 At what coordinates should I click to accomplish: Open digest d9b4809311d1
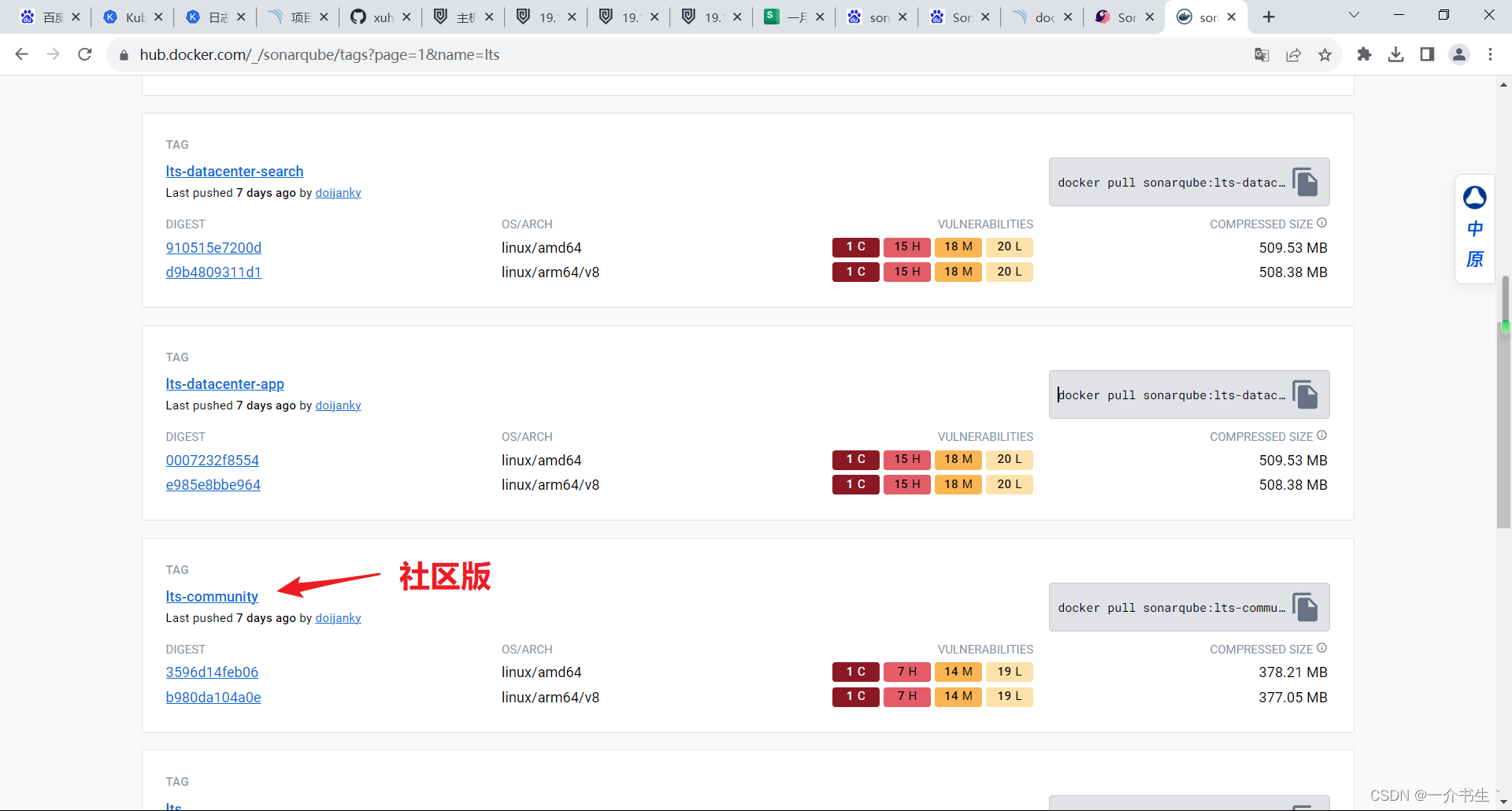pyautogui.click(x=213, y=272)
